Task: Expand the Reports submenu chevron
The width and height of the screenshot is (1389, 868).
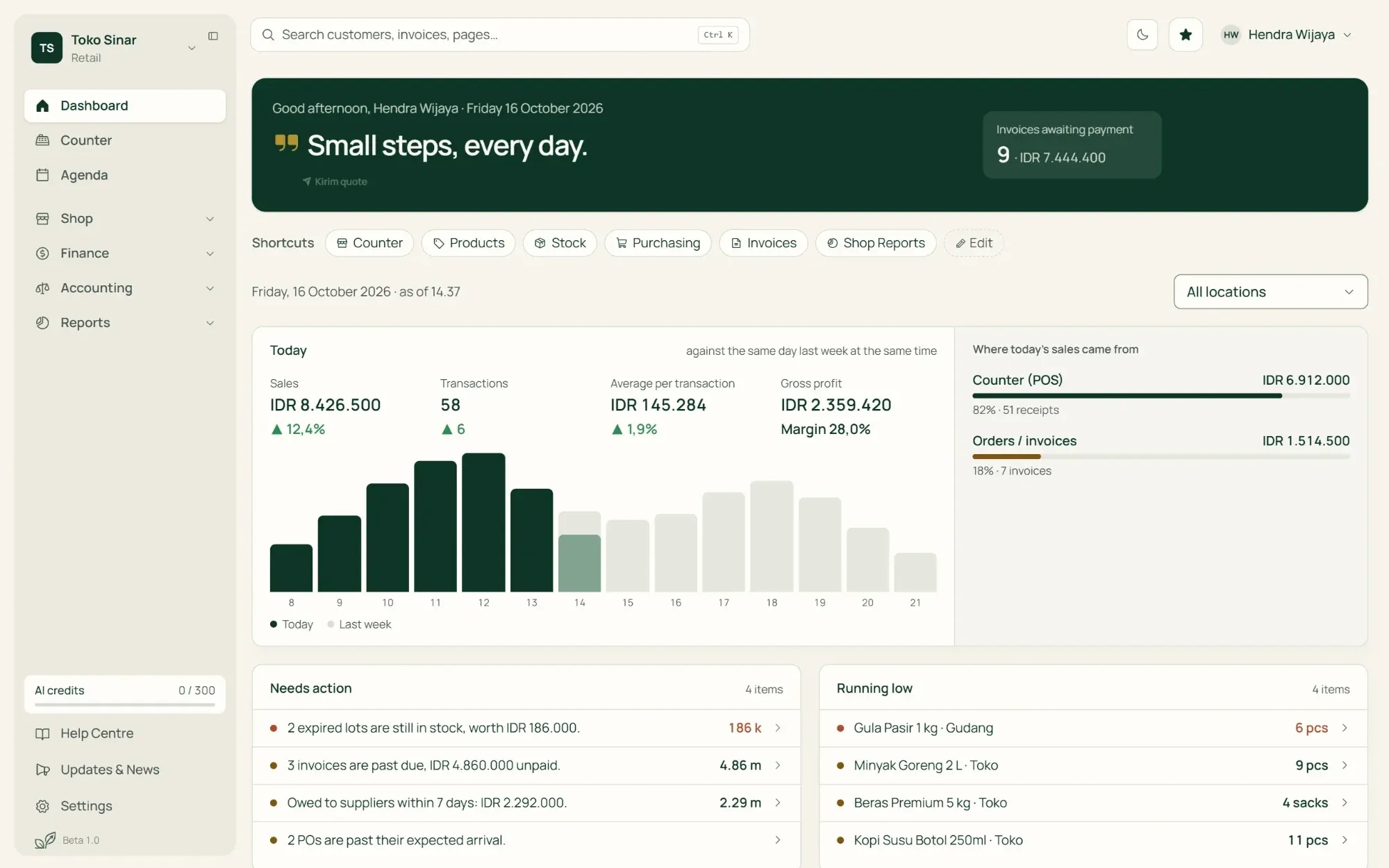Action: (x=210, y=323)
